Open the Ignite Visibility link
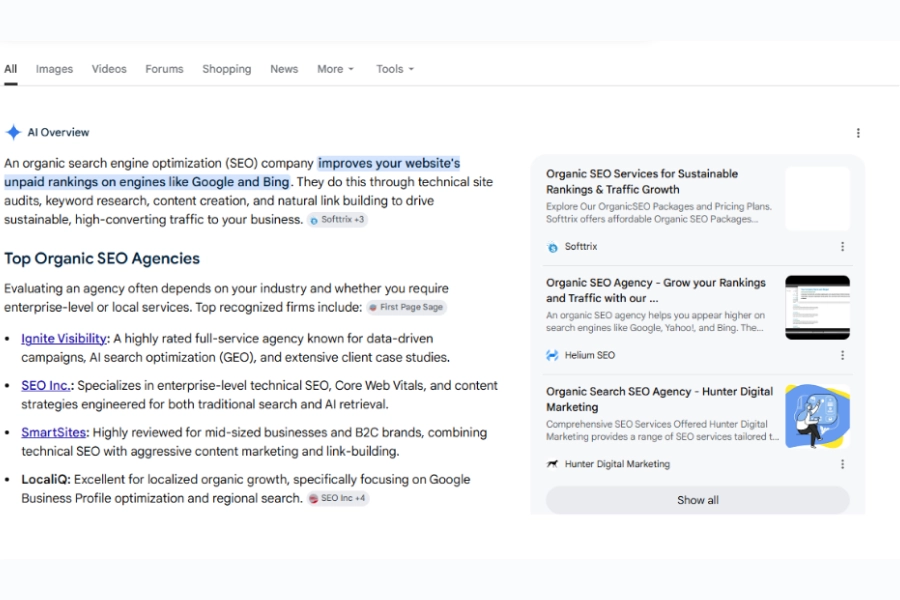The width and height of the screenshot is (900, 600). tap(64, 339)
